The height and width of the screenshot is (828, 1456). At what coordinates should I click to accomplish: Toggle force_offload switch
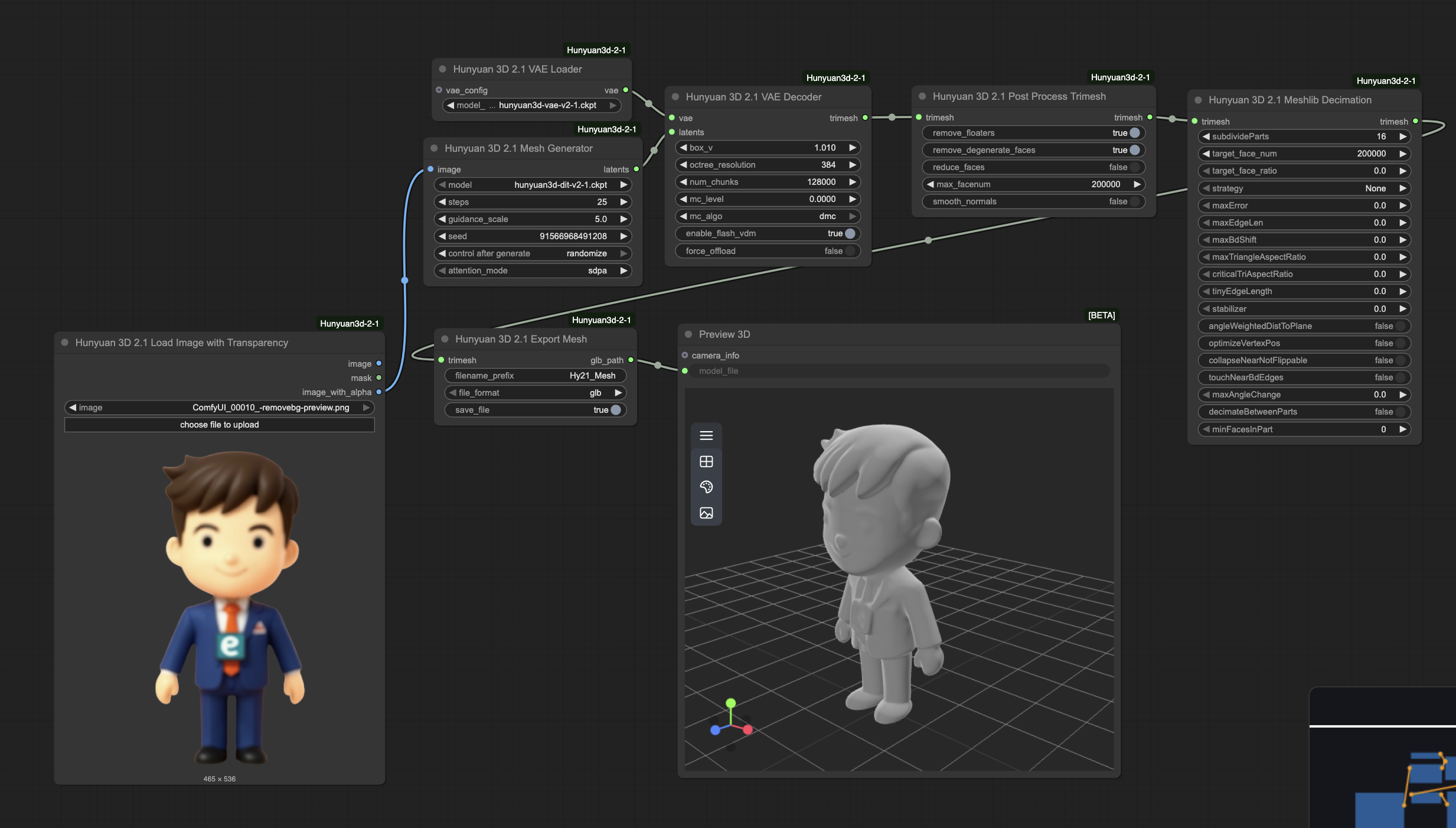click(850, 252)
